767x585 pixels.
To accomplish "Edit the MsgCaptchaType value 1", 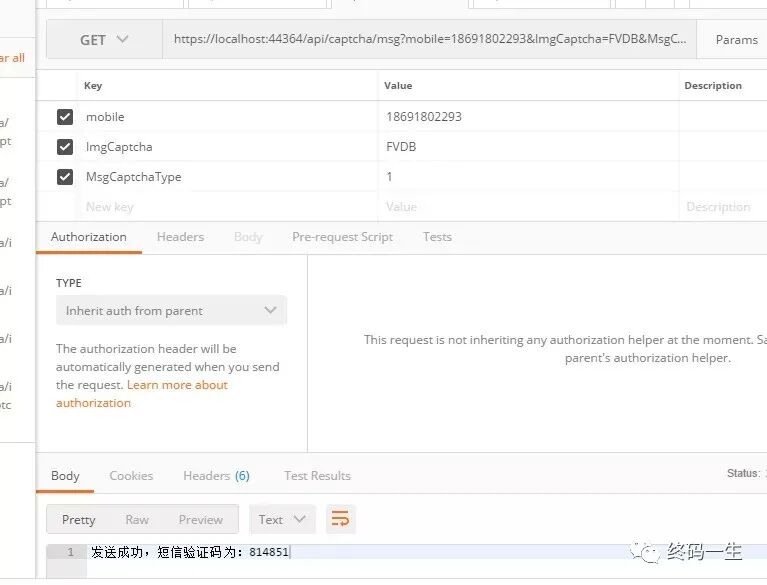I will (x=528, y=177).
